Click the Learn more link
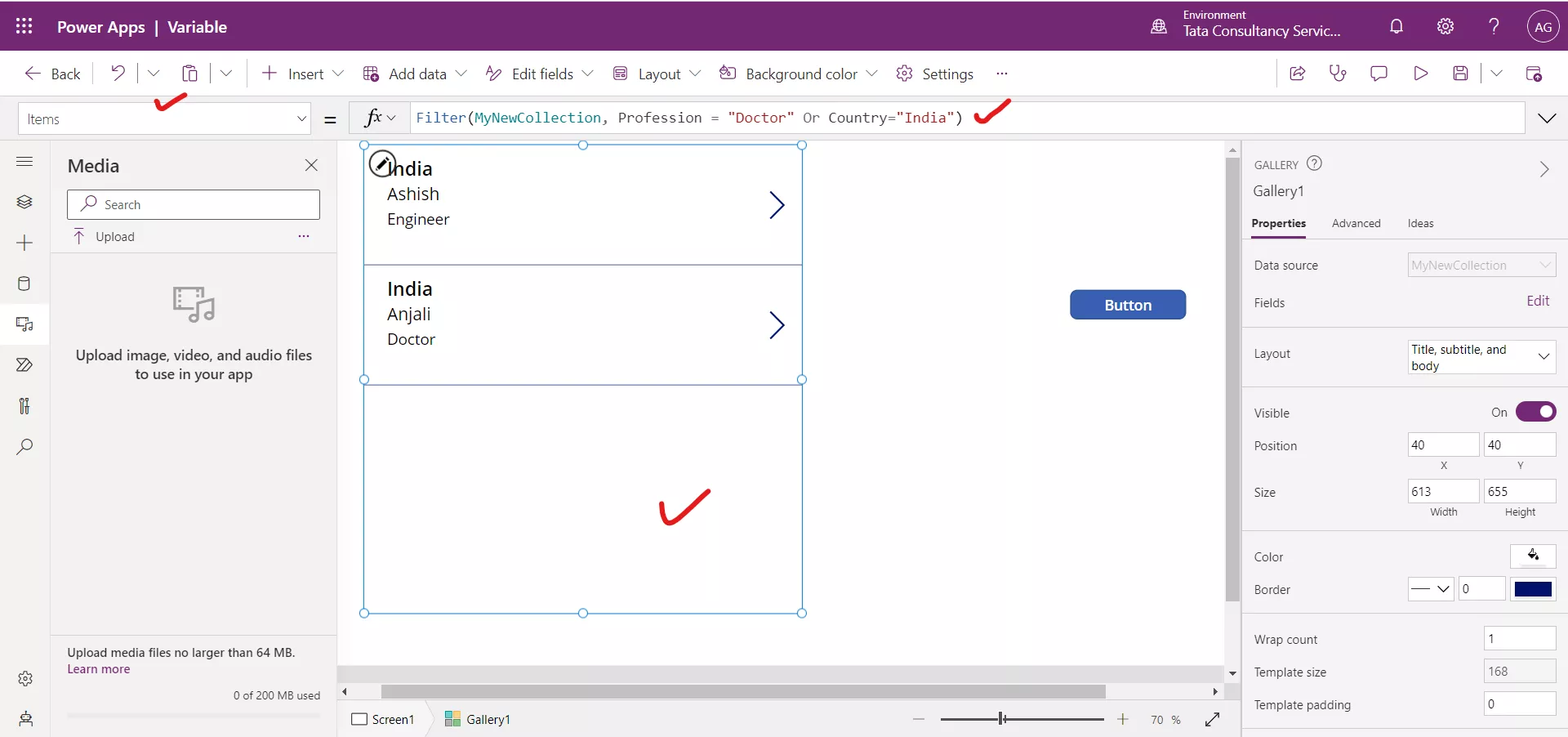The height and width of the screenshot is (737, 1568). tap(98, 669)
